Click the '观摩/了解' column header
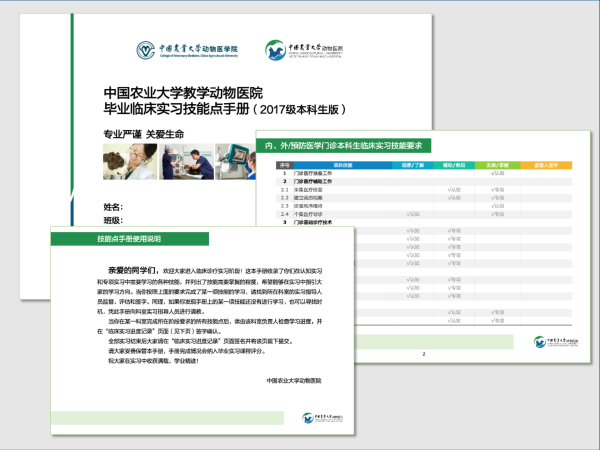The image size is (600, 450). tap(413, 165)
